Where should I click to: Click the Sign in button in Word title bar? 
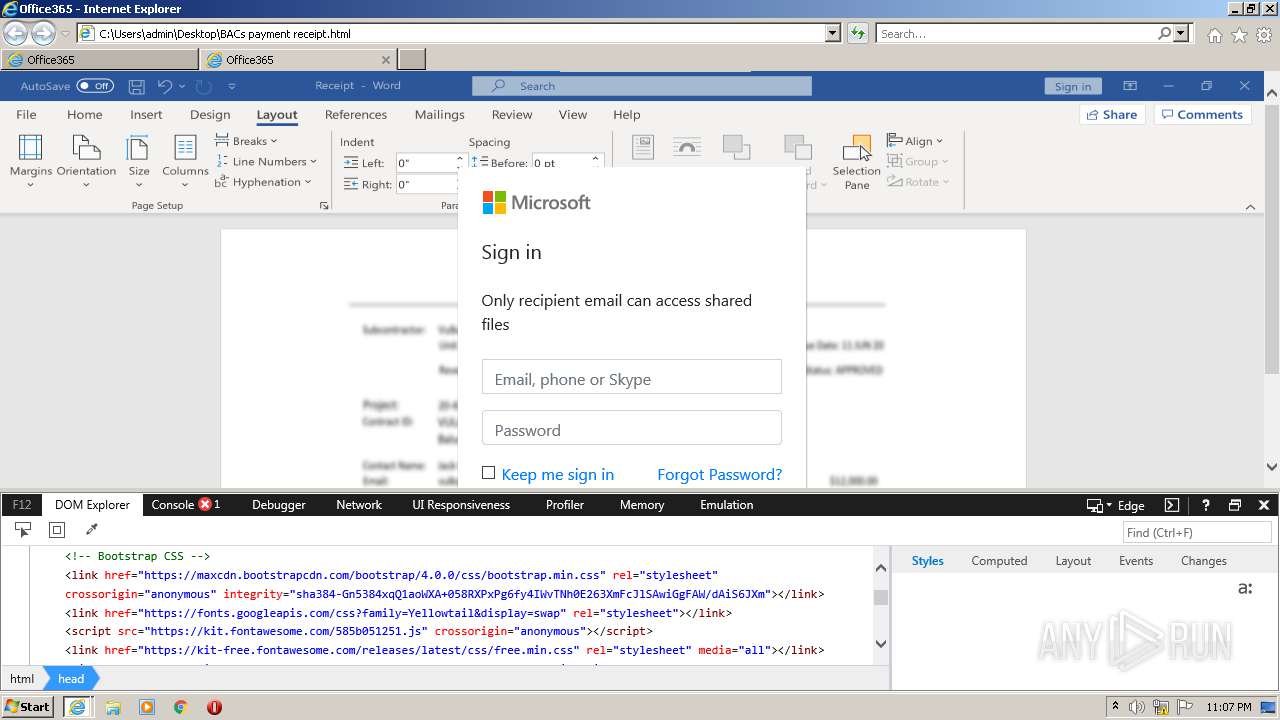[1073, 86]
